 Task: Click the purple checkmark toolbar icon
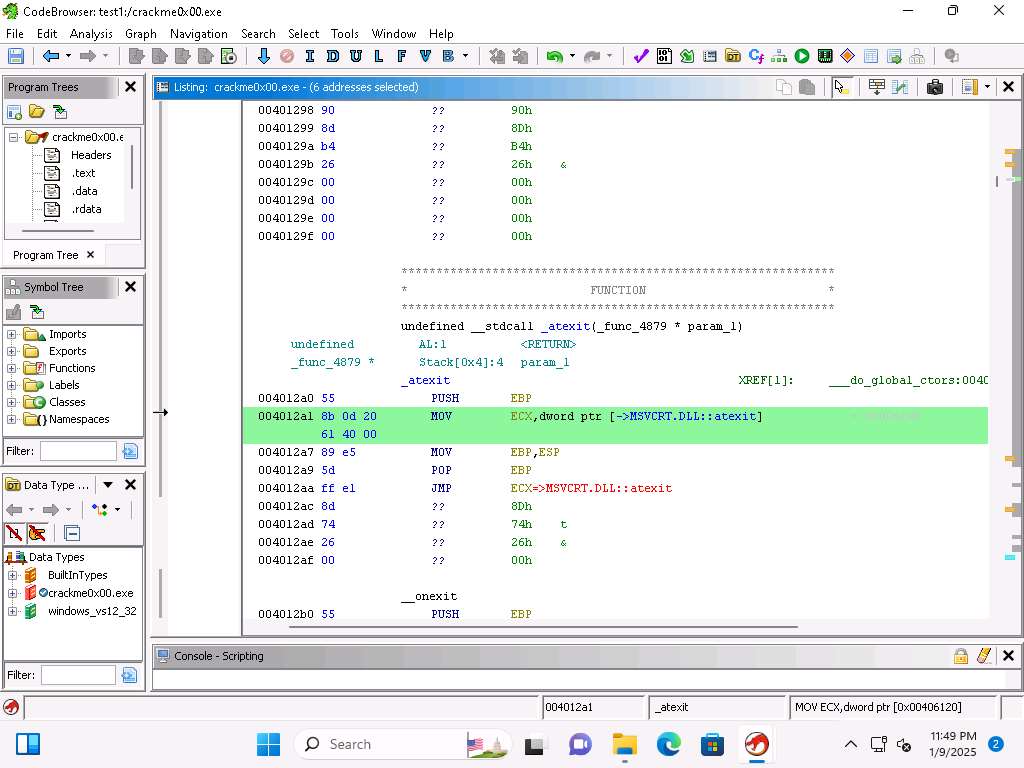coord(641,57)
